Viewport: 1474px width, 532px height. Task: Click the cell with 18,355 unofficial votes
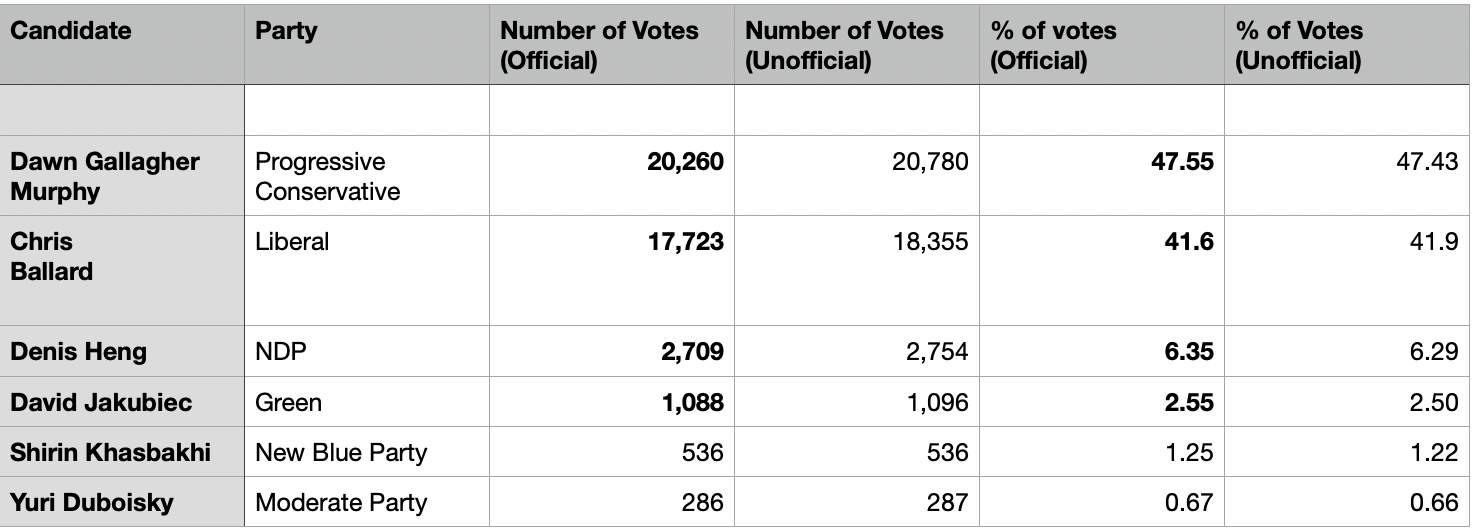857,271
